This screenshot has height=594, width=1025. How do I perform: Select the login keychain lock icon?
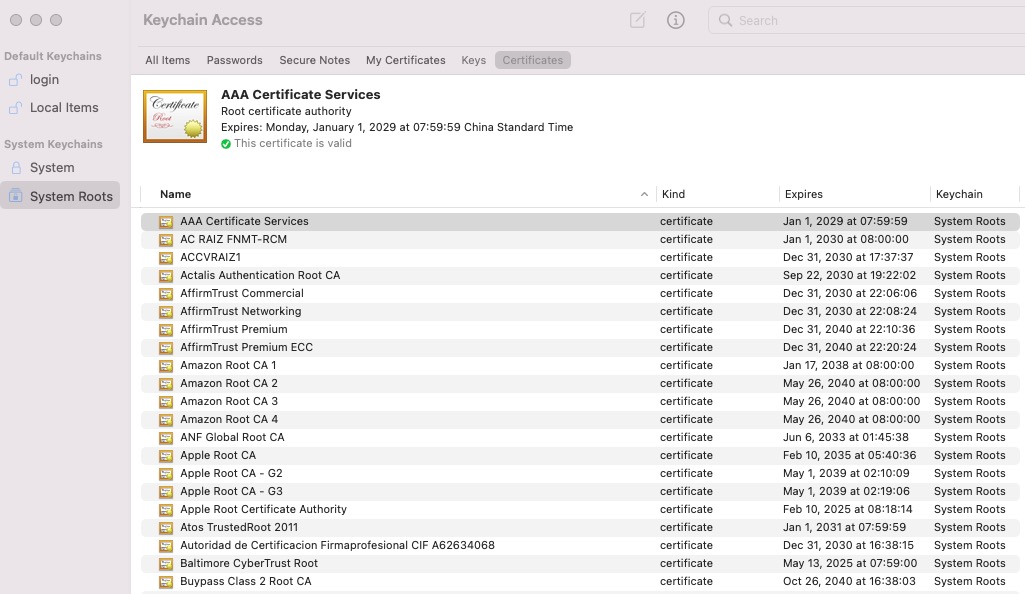tap(16, 80)
